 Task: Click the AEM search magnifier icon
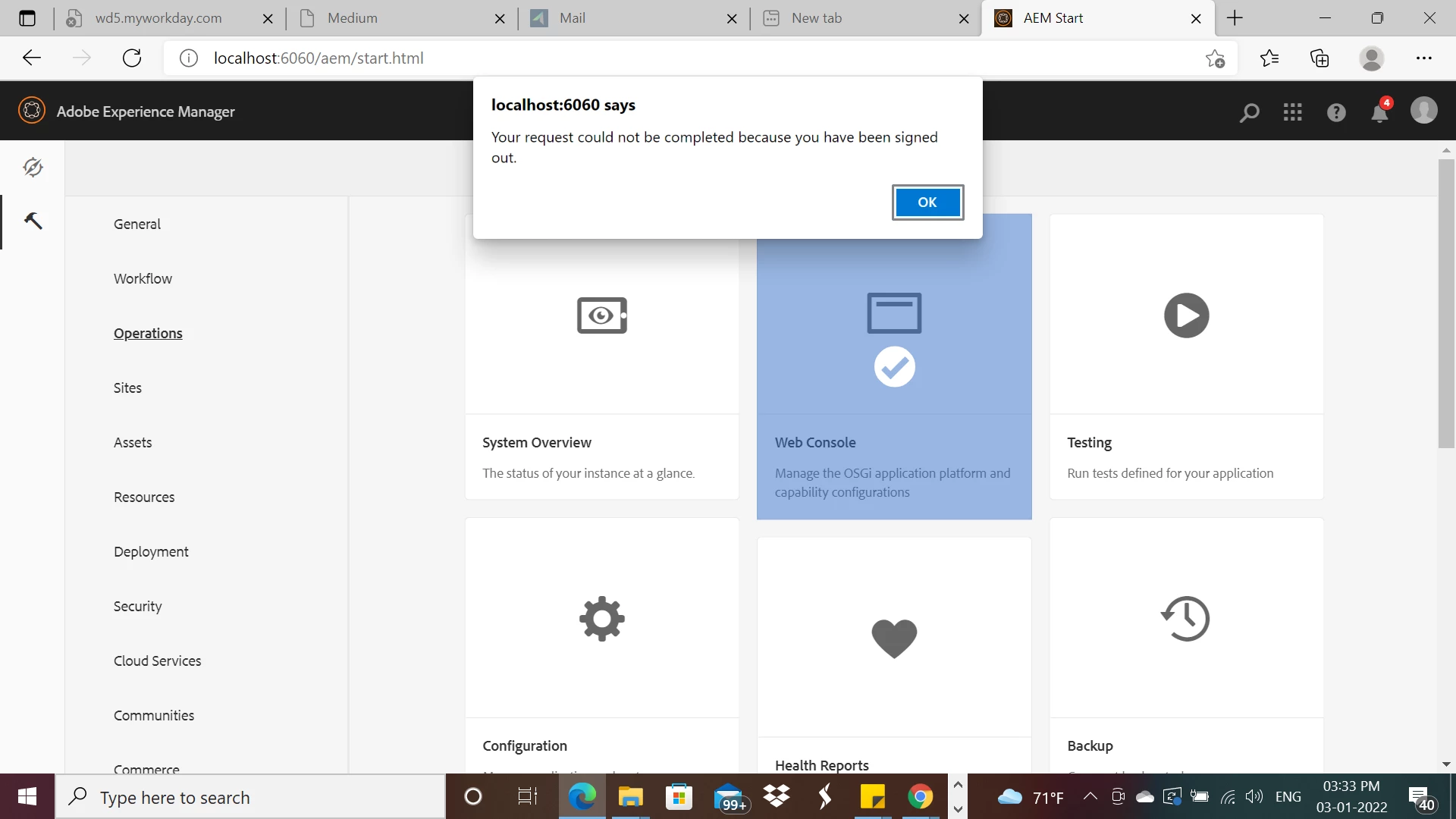(1249, 112)
